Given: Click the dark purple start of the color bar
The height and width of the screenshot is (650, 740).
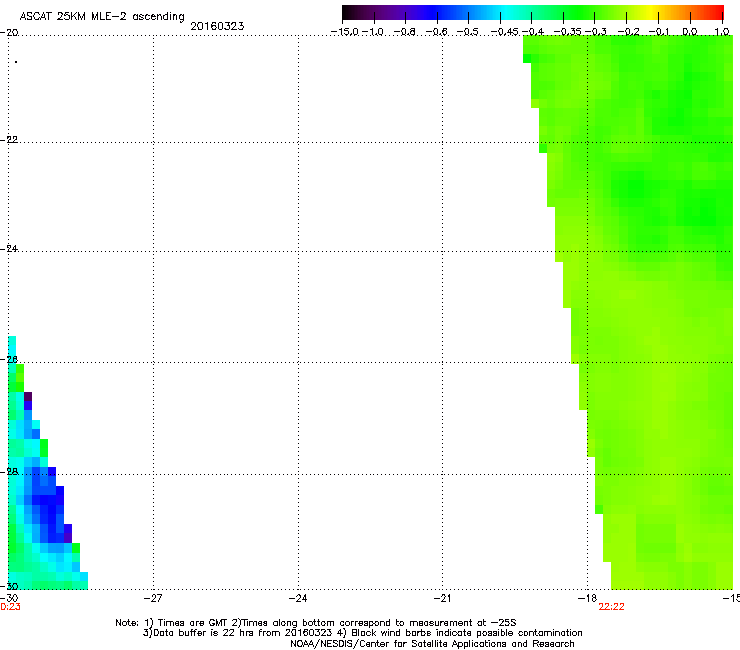Looking at the screenshot, I should pyautogui.click(x=350, y=12).
